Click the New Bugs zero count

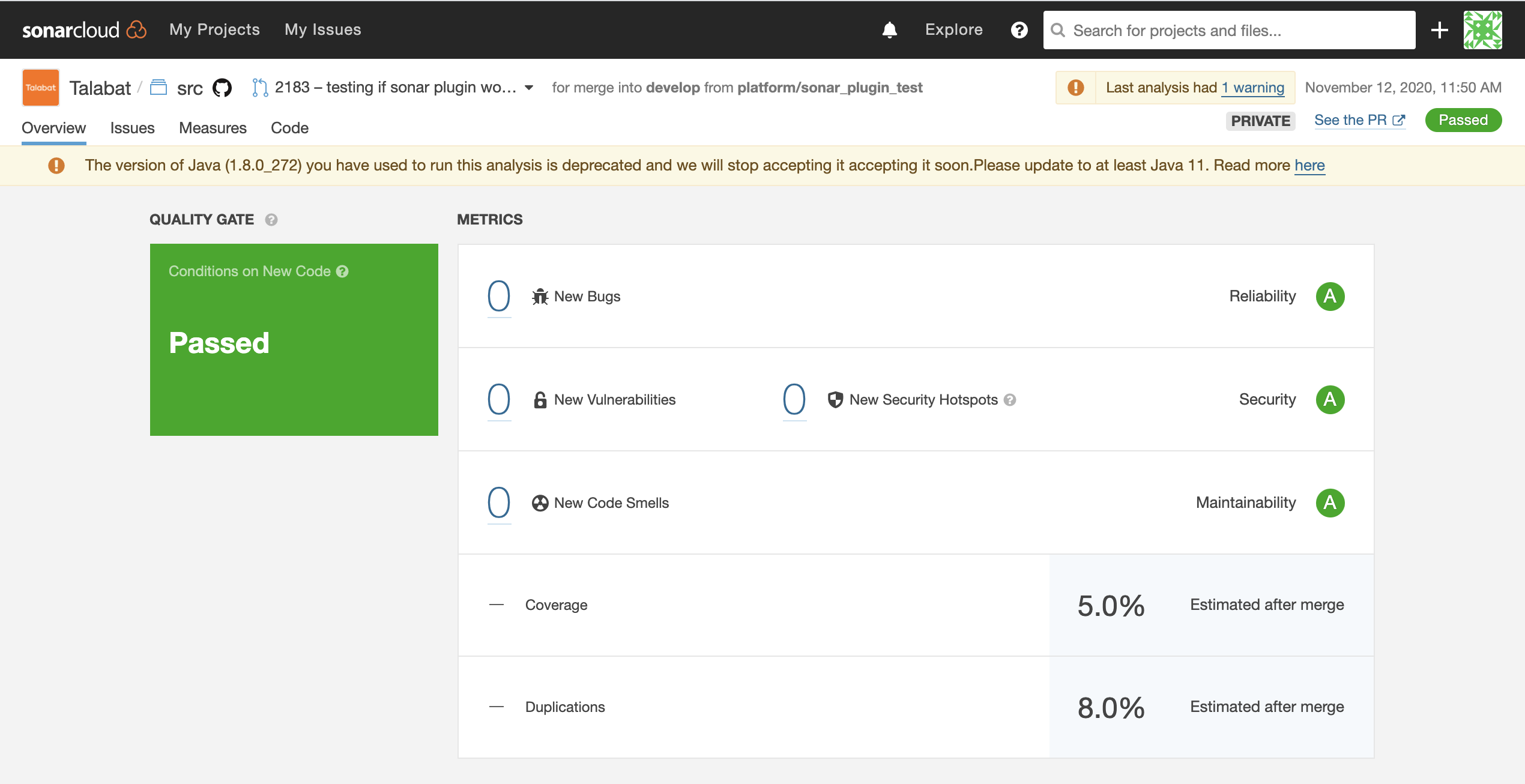(499, 296)
